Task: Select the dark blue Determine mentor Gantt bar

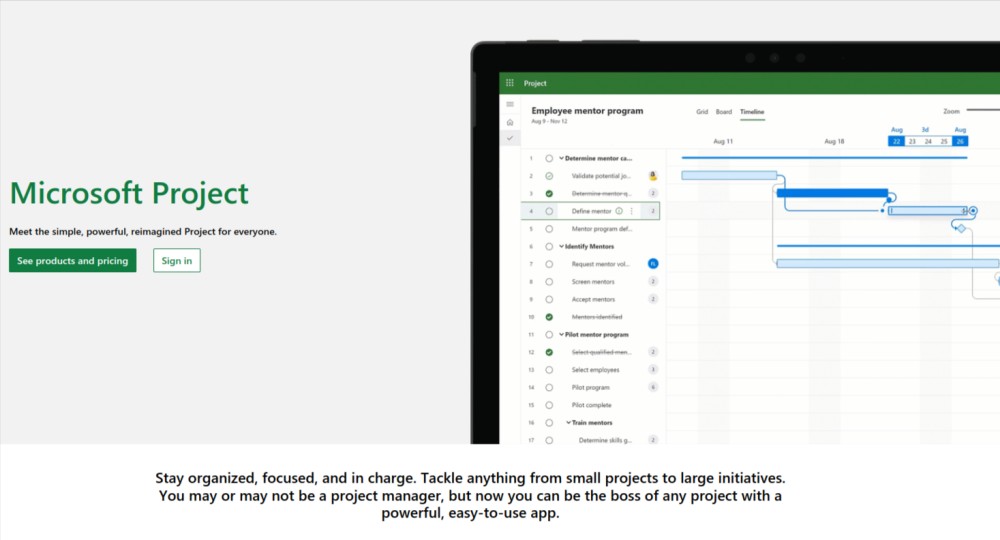Action: tap(832, 193)
